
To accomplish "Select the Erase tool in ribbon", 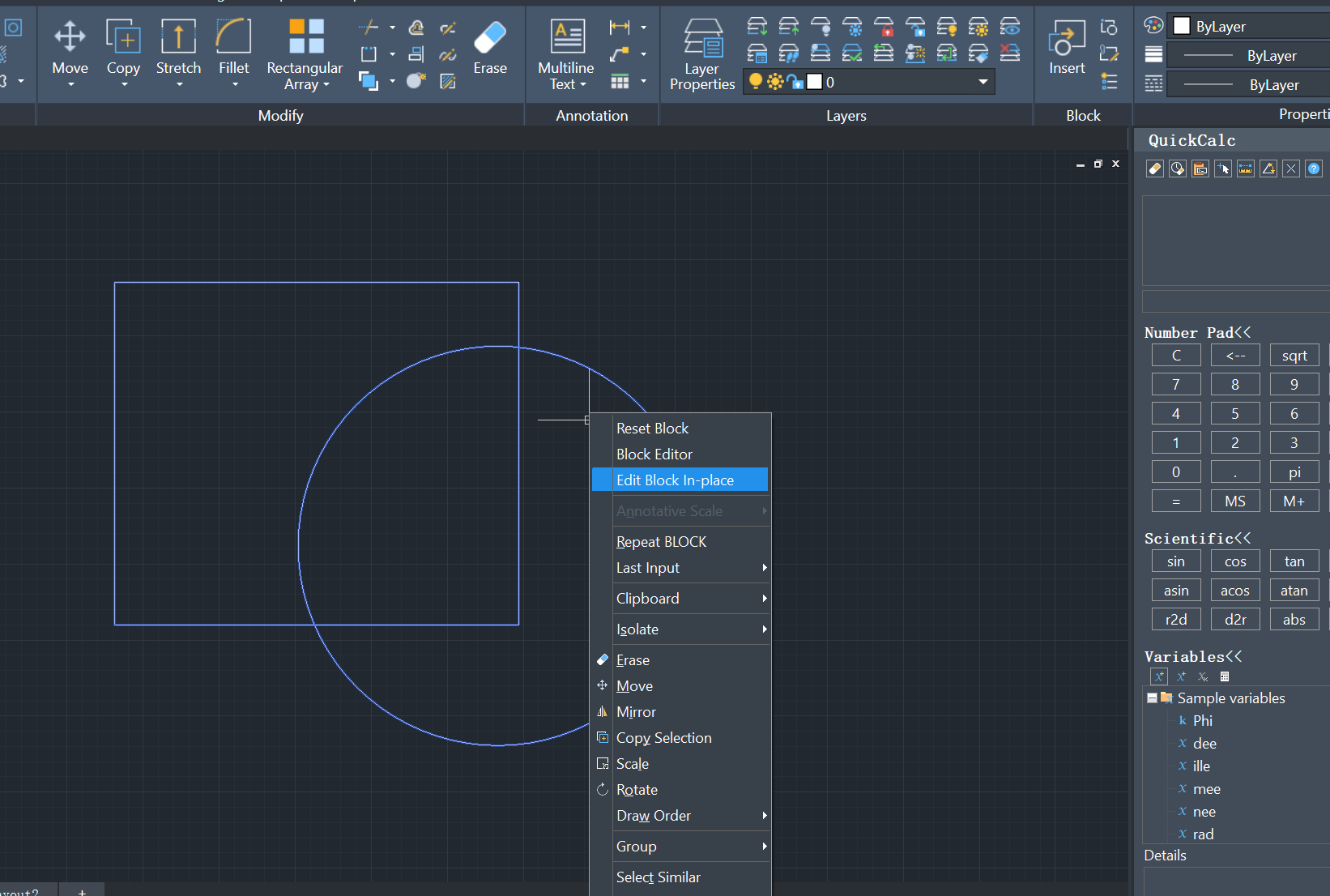I will tap(490, 46).
